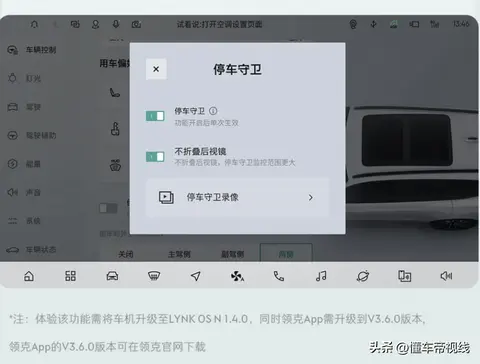Viewport: 480px width, 364px height.
Task: Open the apps grid in the dock
Action: click(70, 276)
